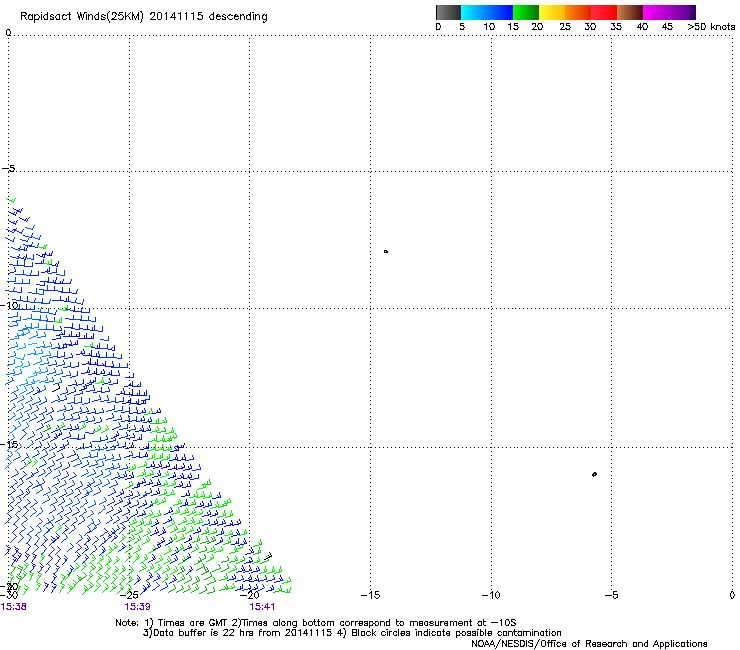Click the '>50 knots' legend label
The height and width of the screenshot is (650, 740).
[x=711, y=27]
